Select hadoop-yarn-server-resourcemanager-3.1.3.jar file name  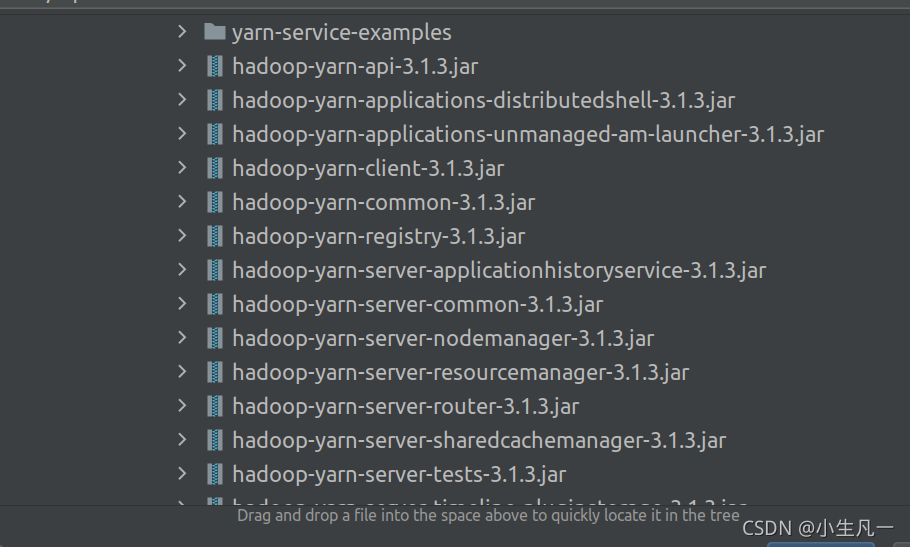461,372
